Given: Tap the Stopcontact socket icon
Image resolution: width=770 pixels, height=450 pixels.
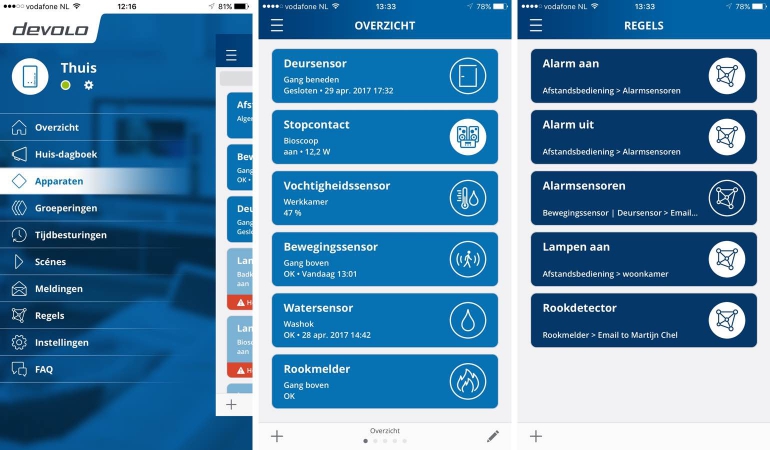Looking at the screenshot, I should (467, 137).
